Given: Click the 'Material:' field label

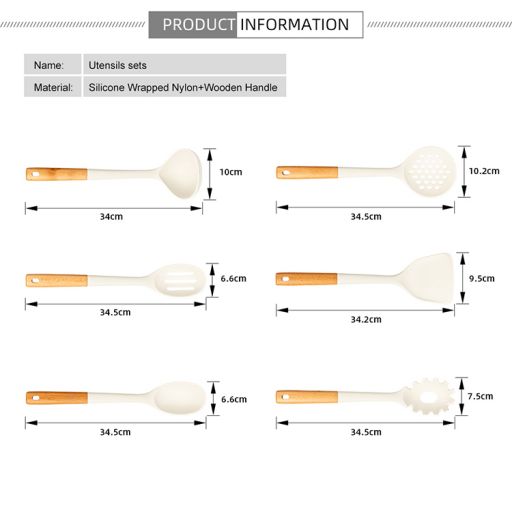Looking at the screenshot, I should pyautogui.click(x=53, y=87).
